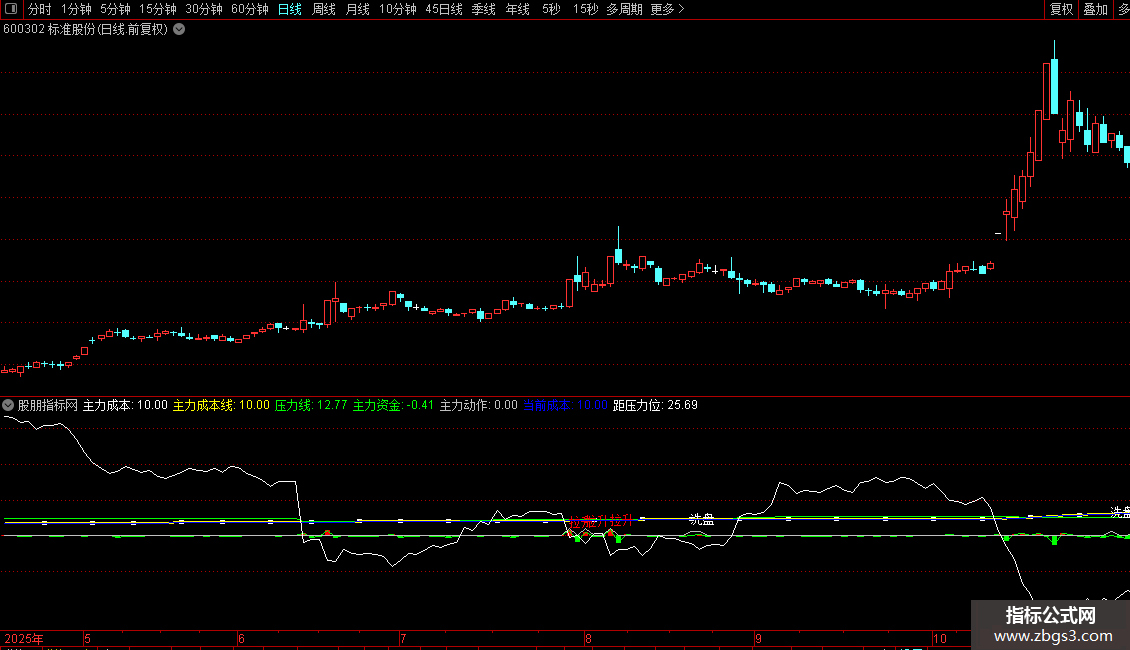
Task: Open the 多周期 multi-period view
Action: (x=625, y=9)
